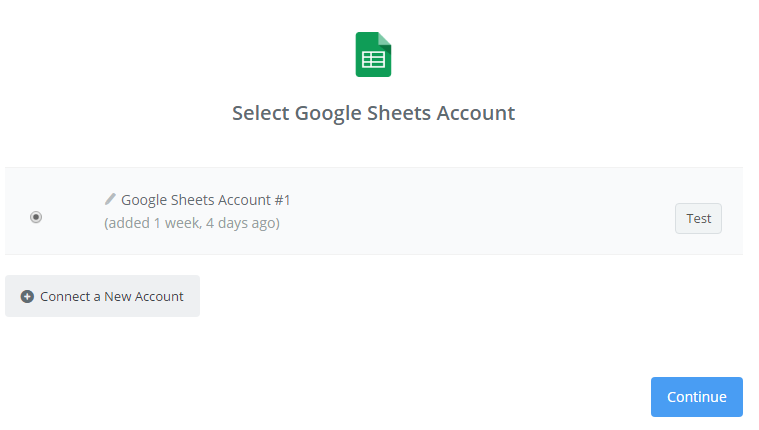Image resolution: width=759 pixels, height=430 pixels.
Task: Click the pencil icon to rename account
Action: point(110,199)
